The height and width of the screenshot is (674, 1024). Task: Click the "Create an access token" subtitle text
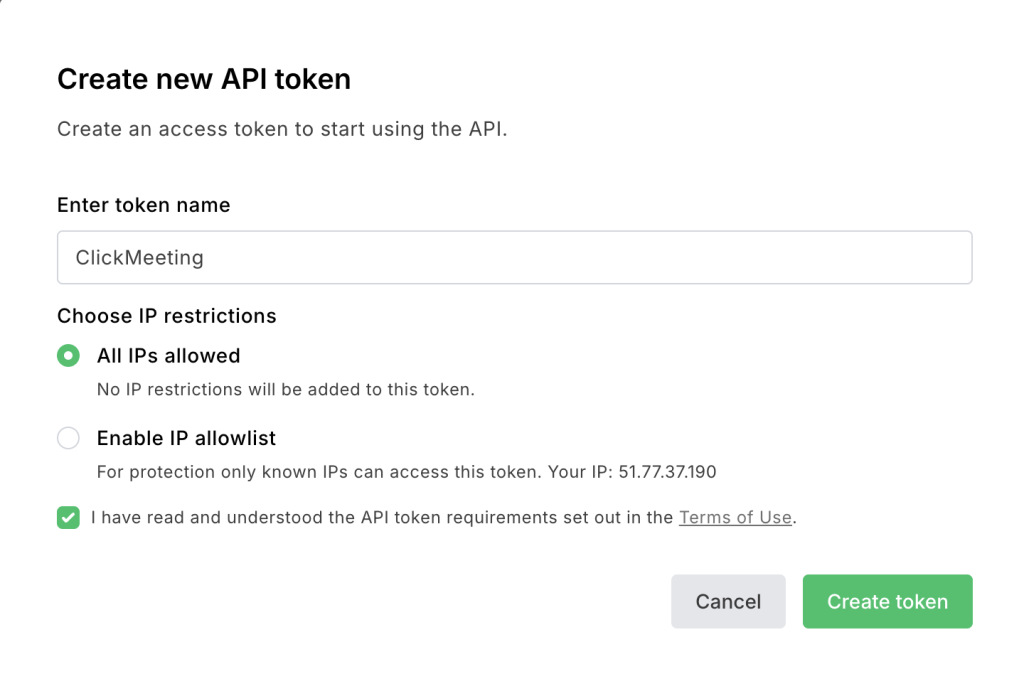[282, 130]
